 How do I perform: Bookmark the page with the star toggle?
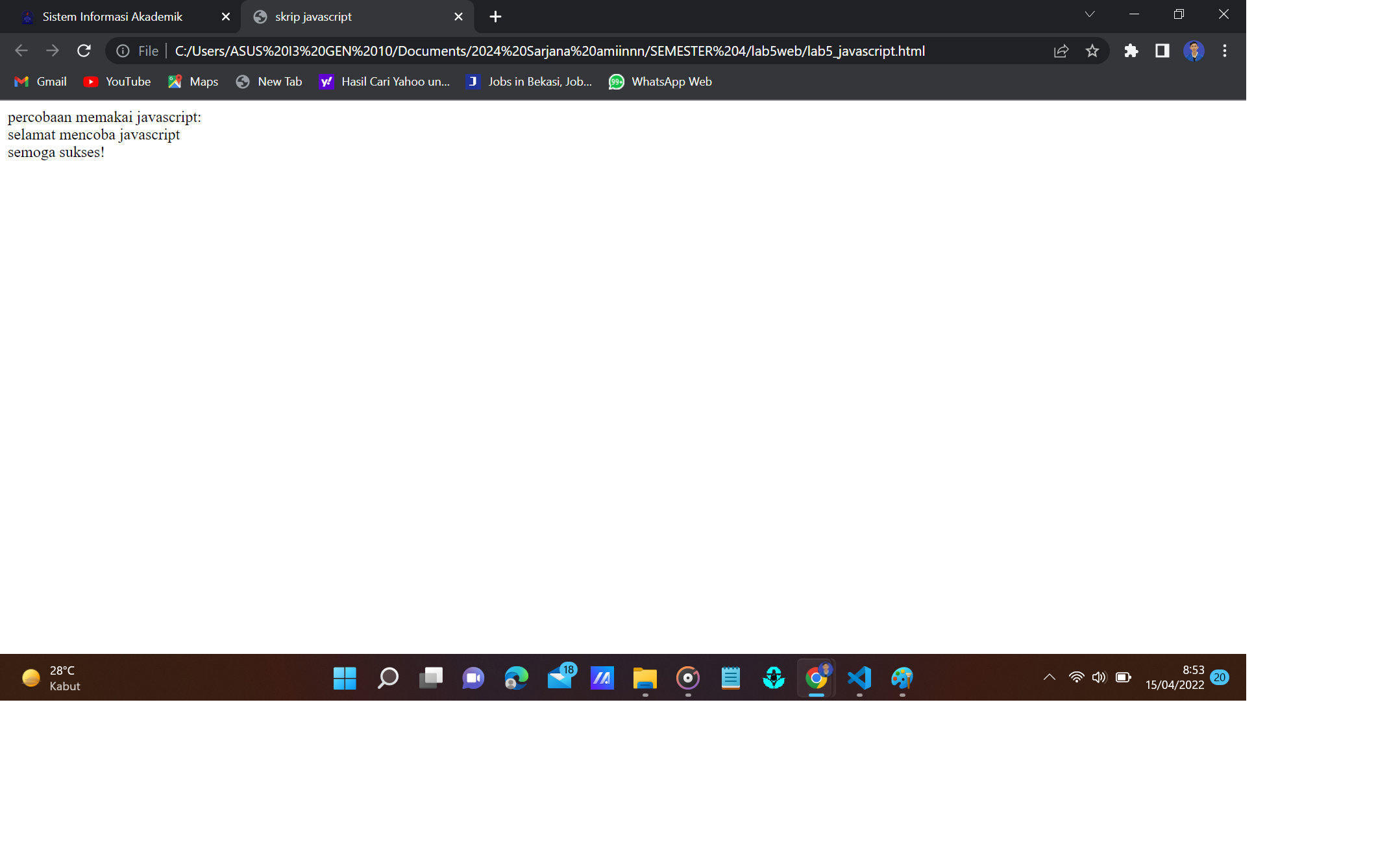1092,51
